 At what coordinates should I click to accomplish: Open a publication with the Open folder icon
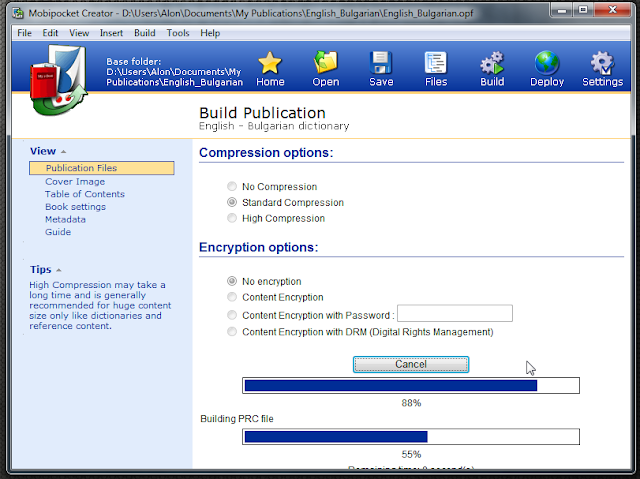click(325, 63)
